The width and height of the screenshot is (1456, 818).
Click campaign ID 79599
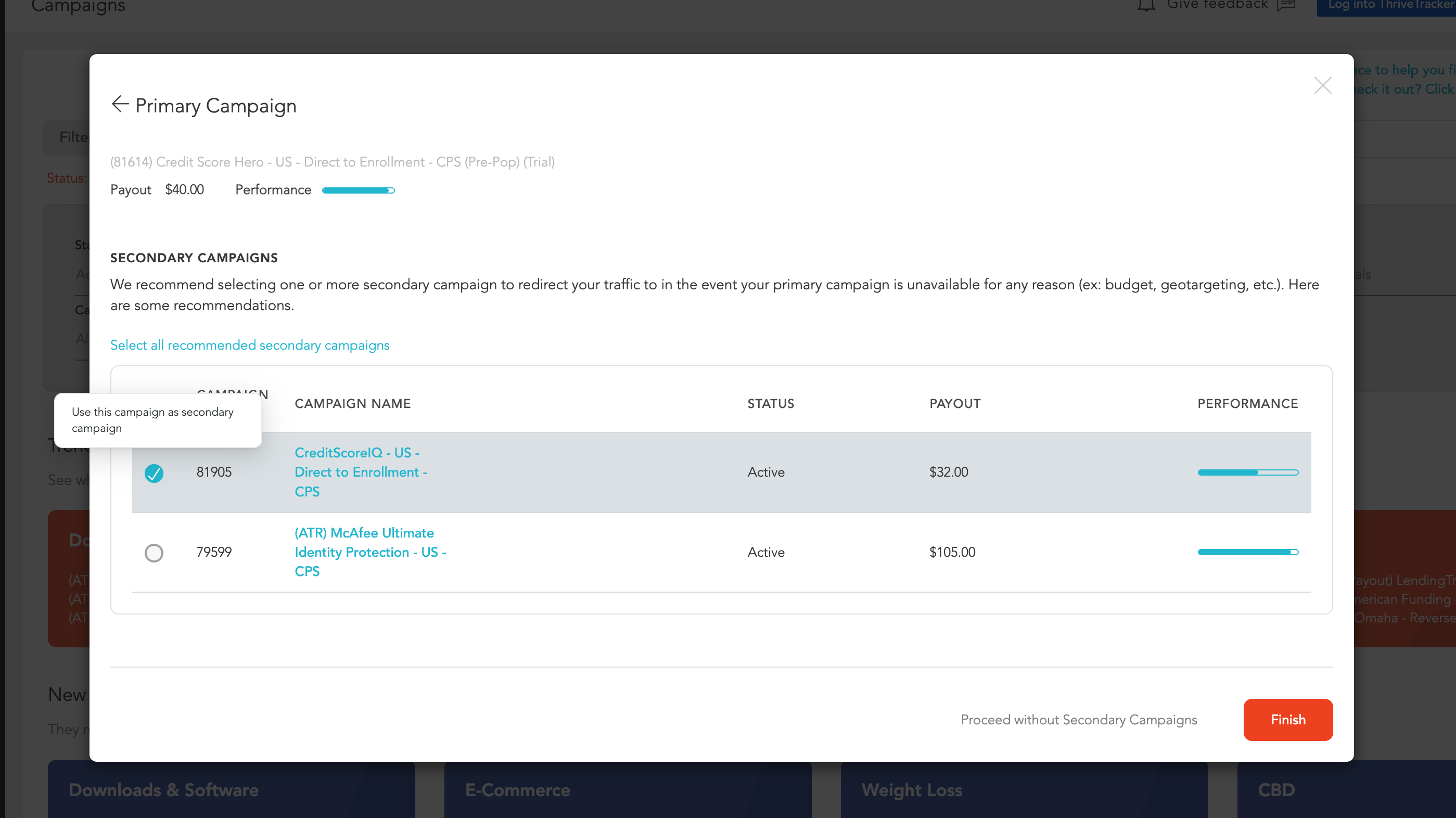pyautogui.click(x=214, y=552)
